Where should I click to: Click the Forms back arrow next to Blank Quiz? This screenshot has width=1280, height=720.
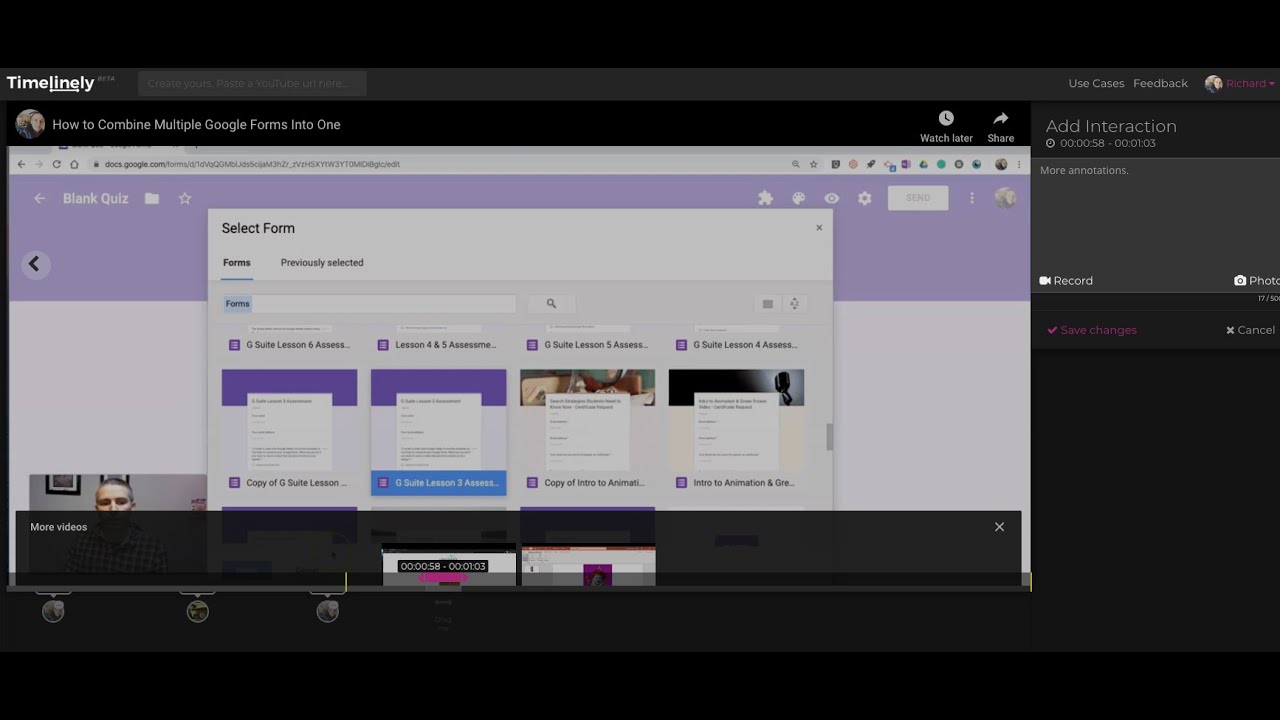[40, 198]
